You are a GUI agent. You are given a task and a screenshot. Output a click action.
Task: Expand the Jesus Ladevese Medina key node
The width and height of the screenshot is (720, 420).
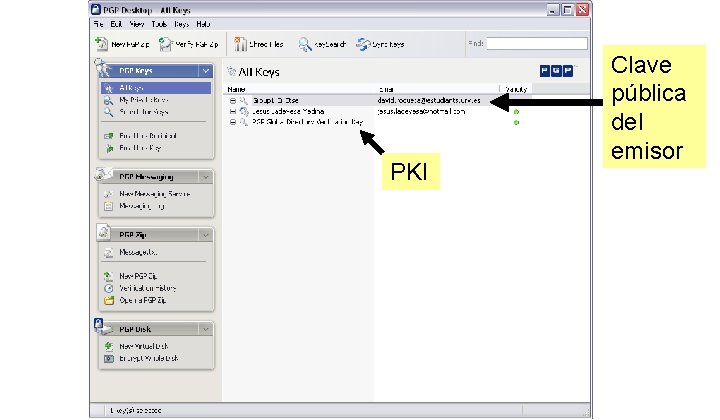pyautogui.click(x=233, y=112)
